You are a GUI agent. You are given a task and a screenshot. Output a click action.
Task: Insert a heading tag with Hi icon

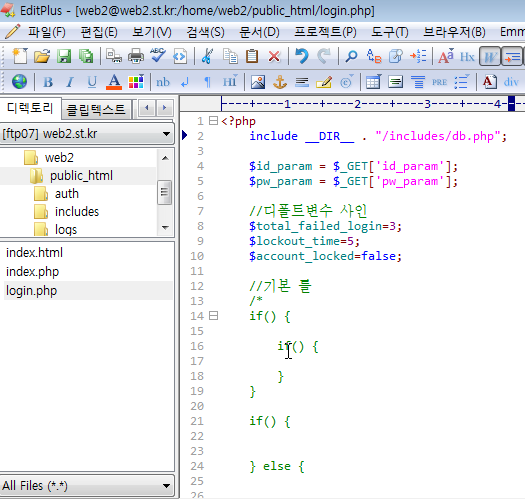tap(230, 82)
